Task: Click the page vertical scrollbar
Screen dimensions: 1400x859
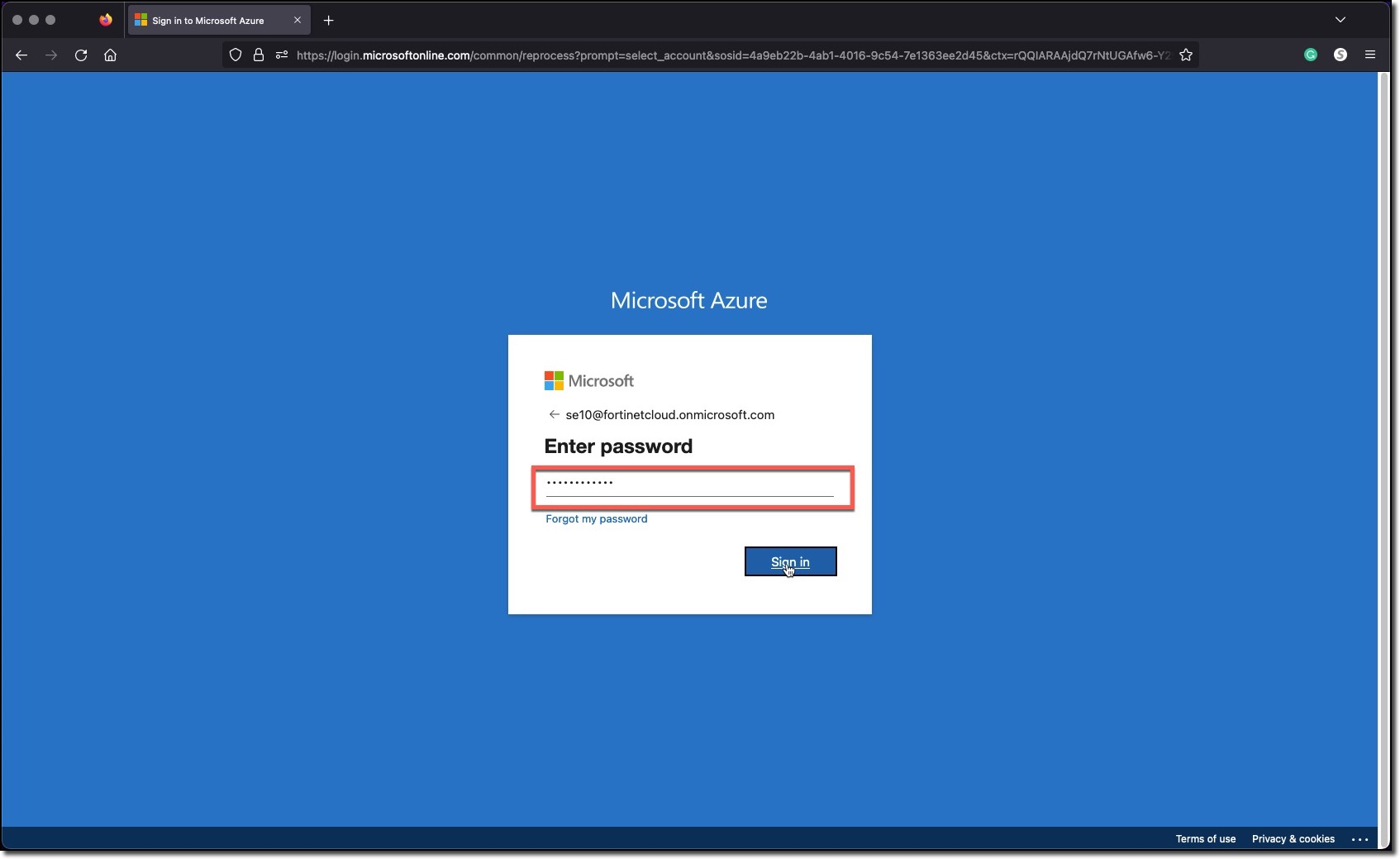Action: 1384,460
